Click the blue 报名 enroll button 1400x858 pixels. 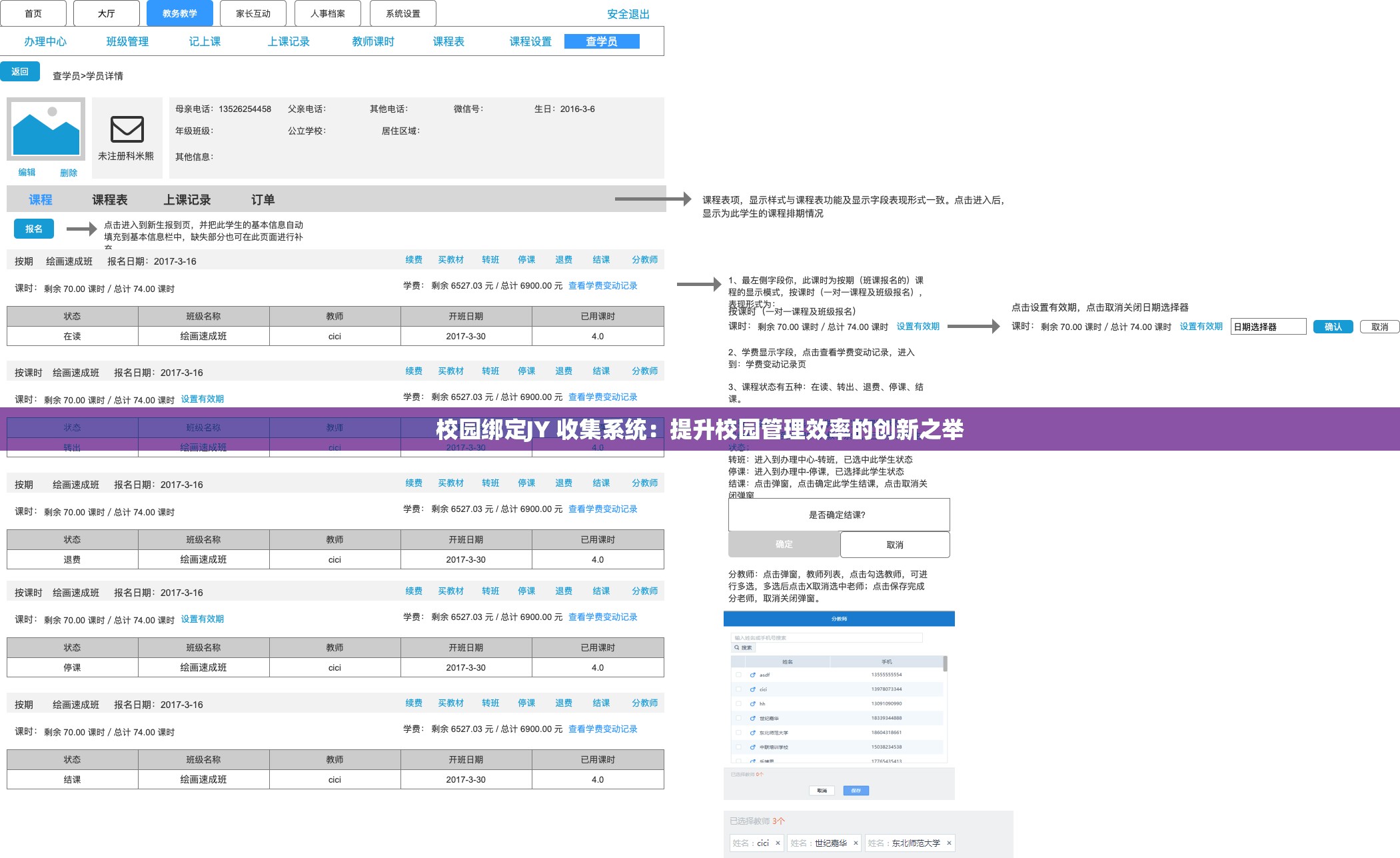coord(34,229)
